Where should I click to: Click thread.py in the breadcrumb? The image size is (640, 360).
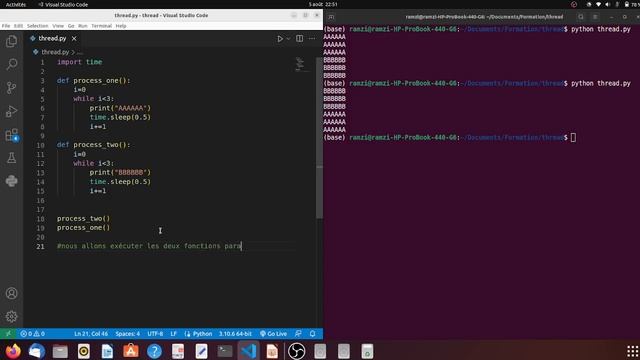pos(55,52)
